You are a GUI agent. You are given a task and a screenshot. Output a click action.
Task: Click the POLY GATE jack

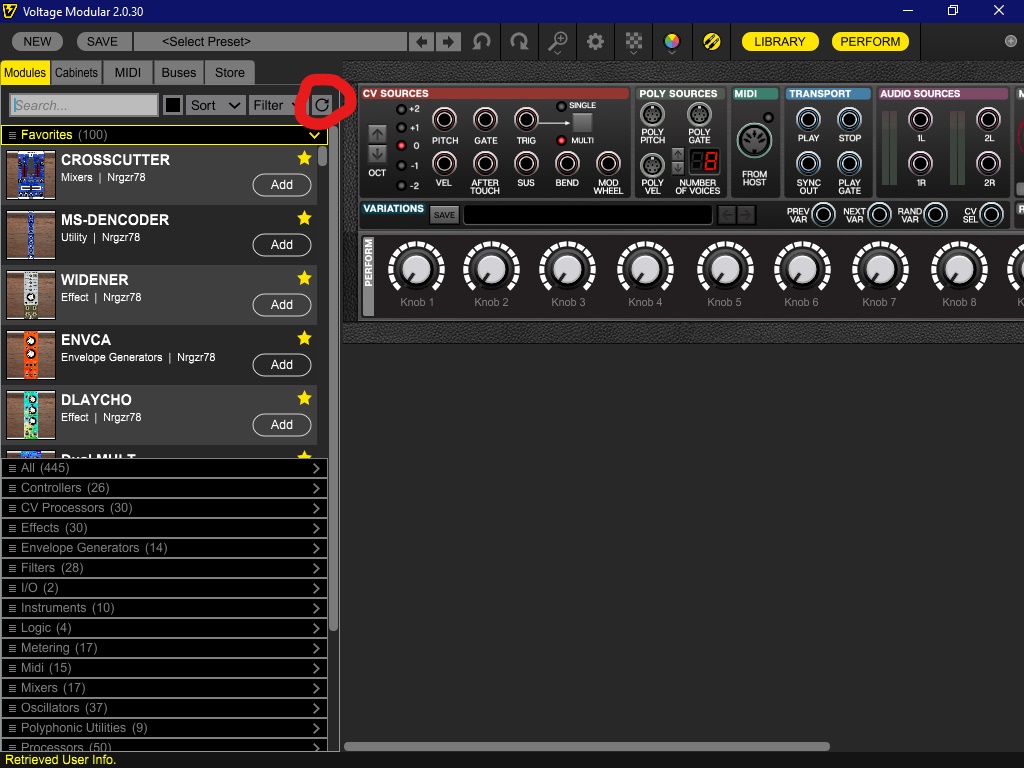point(699,115)
